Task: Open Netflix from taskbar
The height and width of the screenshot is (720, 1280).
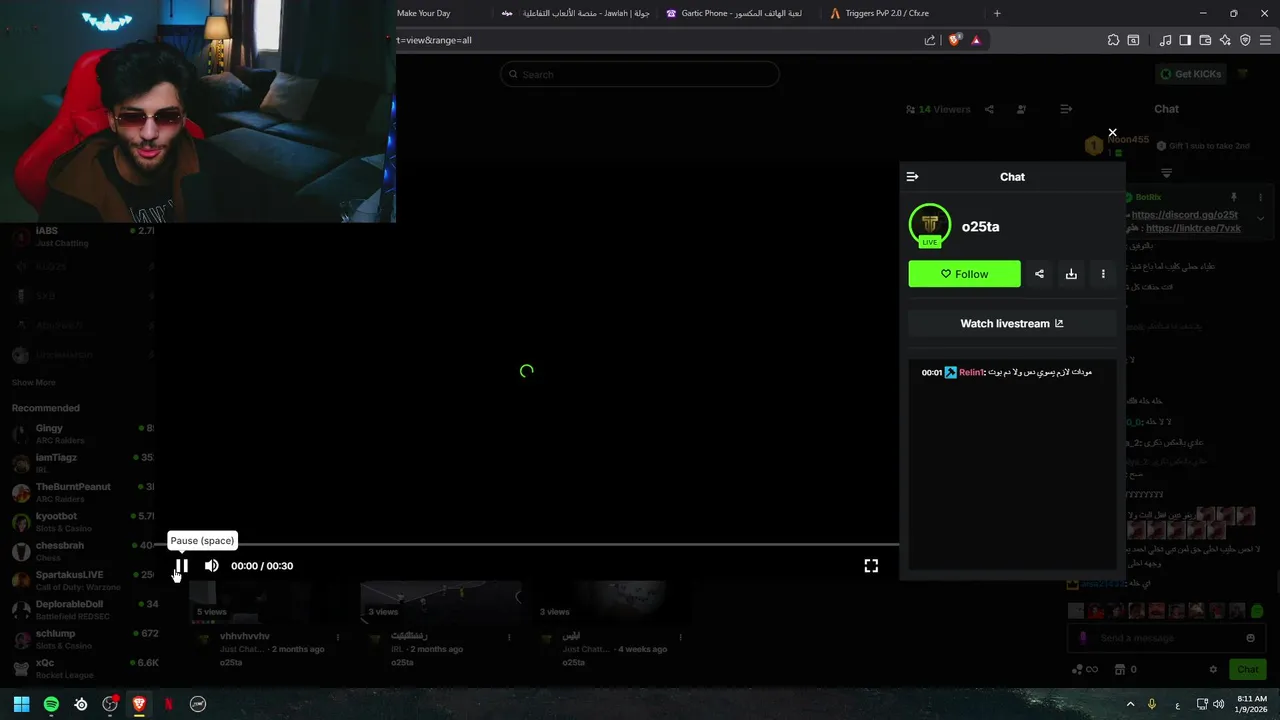Action: [x=168, y=704]
